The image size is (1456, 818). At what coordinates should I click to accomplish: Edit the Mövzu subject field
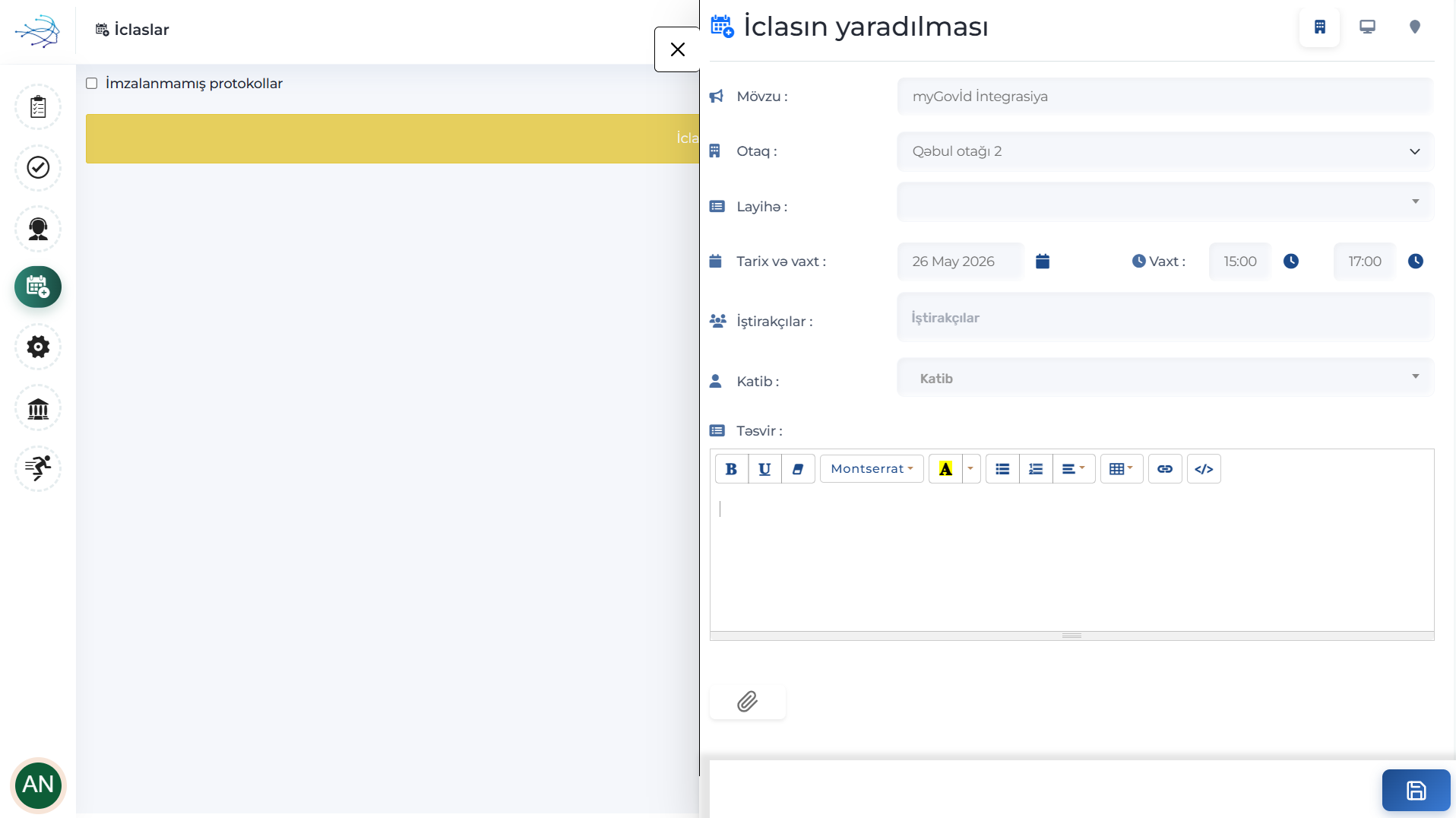coord(1165,97)
